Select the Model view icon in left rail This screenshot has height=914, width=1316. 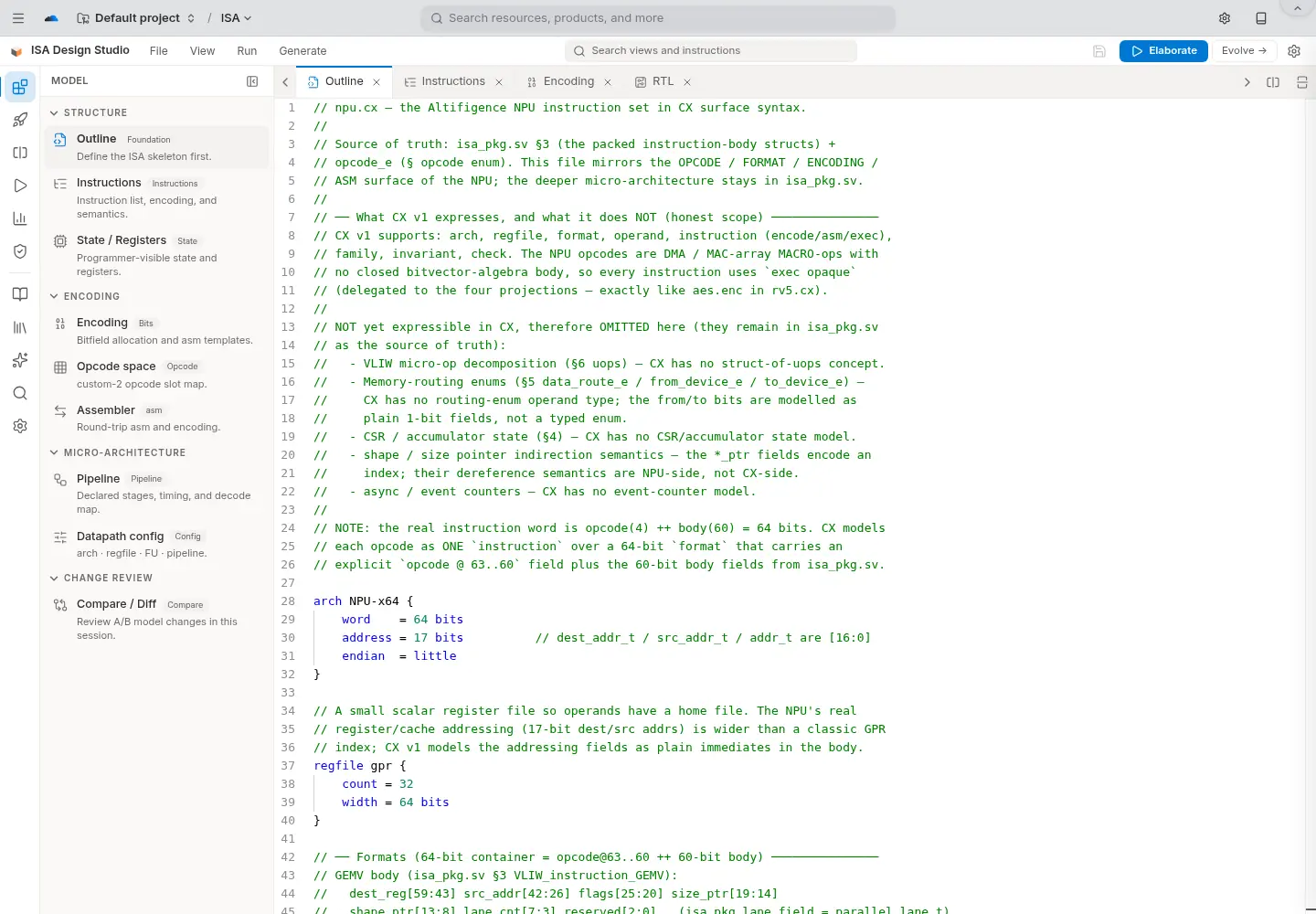pyautogui.click(x=20, y=88)
